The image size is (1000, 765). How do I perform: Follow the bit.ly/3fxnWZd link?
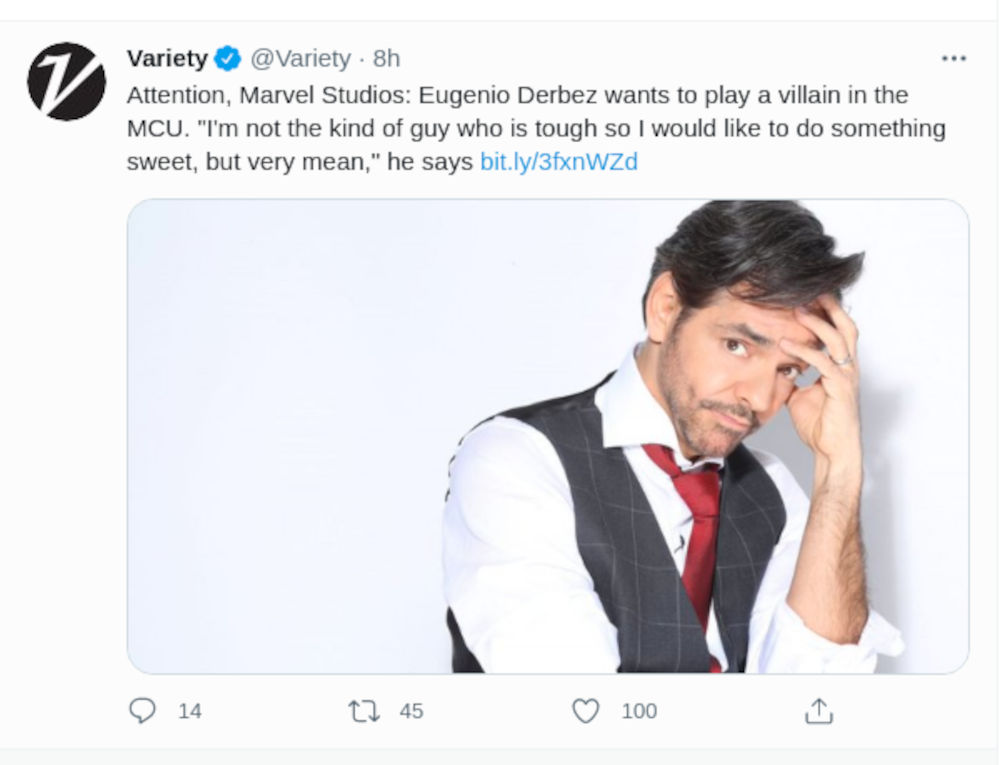[558, 162]
